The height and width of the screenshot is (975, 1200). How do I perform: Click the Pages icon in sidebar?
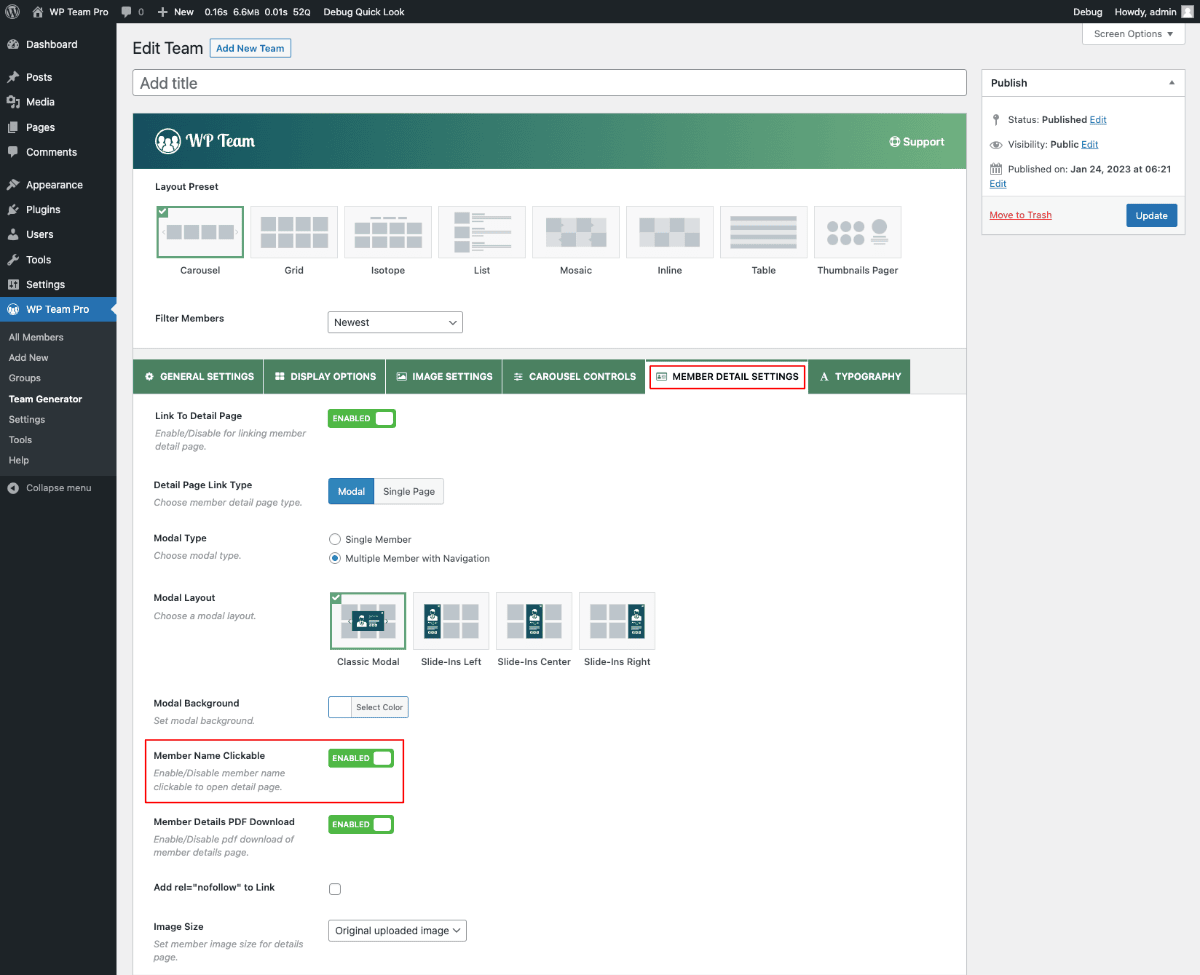(13, 127)
